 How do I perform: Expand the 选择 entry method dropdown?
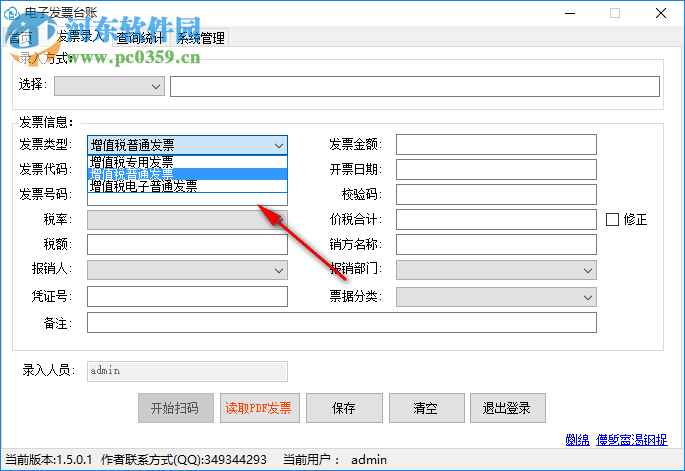click(x=109, y=86)
